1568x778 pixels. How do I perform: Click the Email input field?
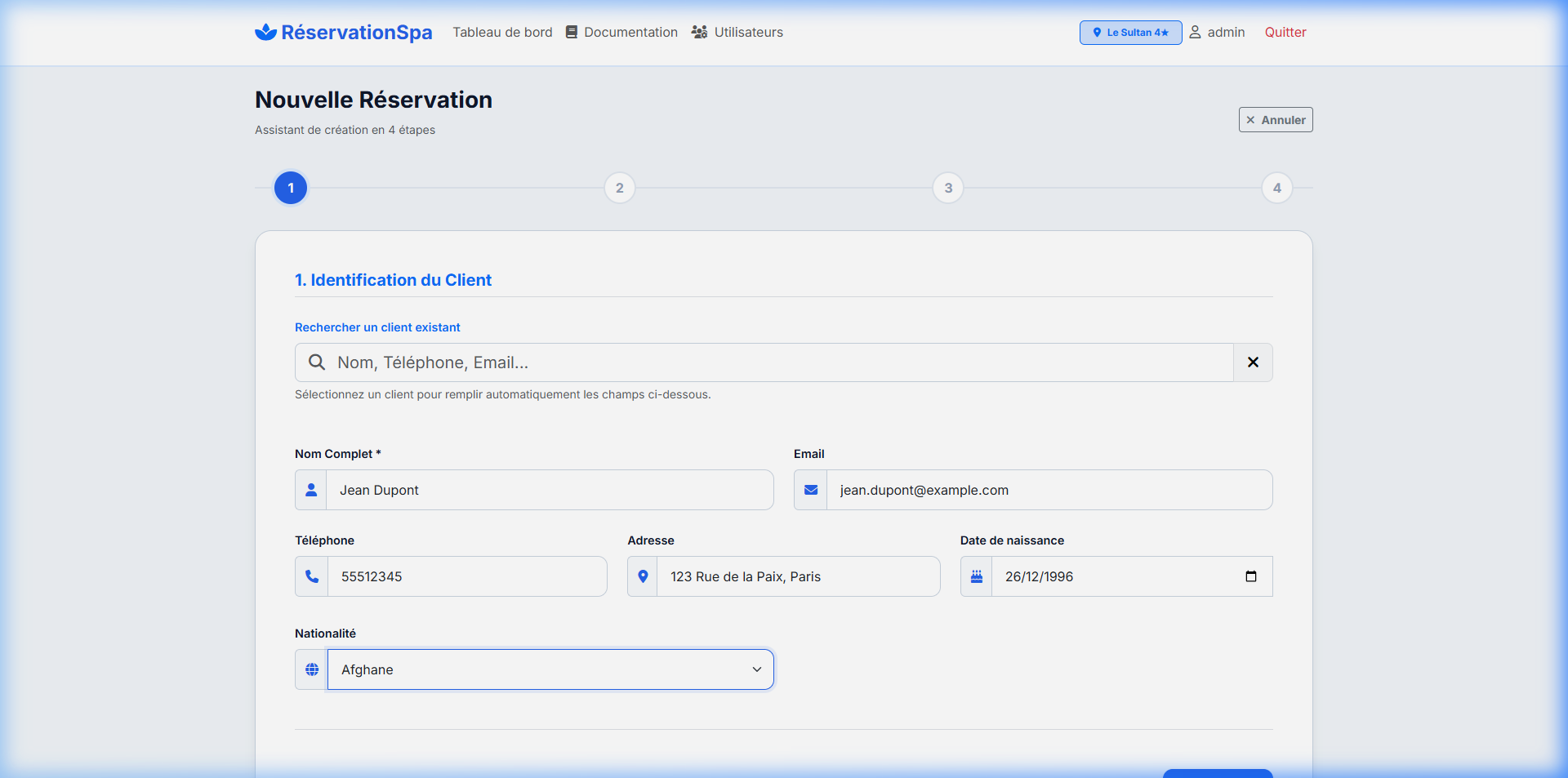tap(1049, 490)
